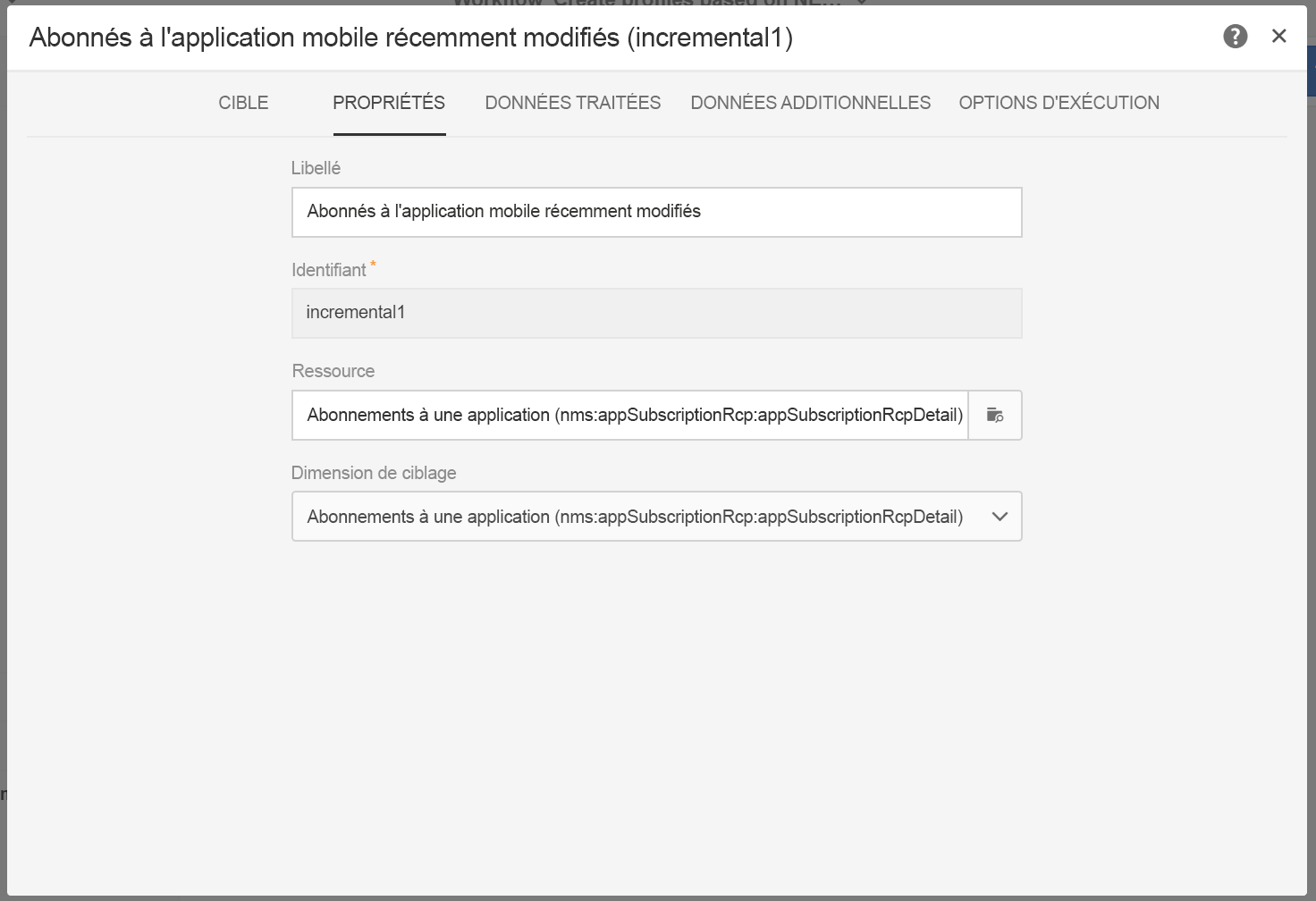The width and height of the screenshot is (1316, 901).
Task: Close the incremental1 dialog with the X
Action: pos(1278,36)
